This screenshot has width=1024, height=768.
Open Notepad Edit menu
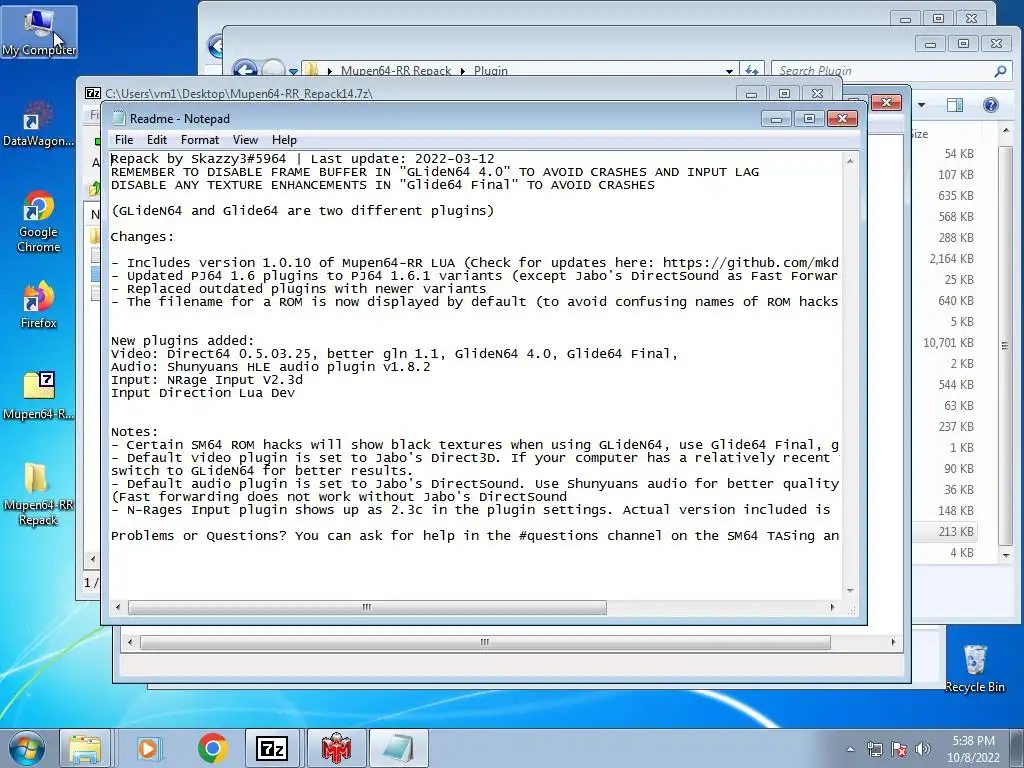click(157, 140)
